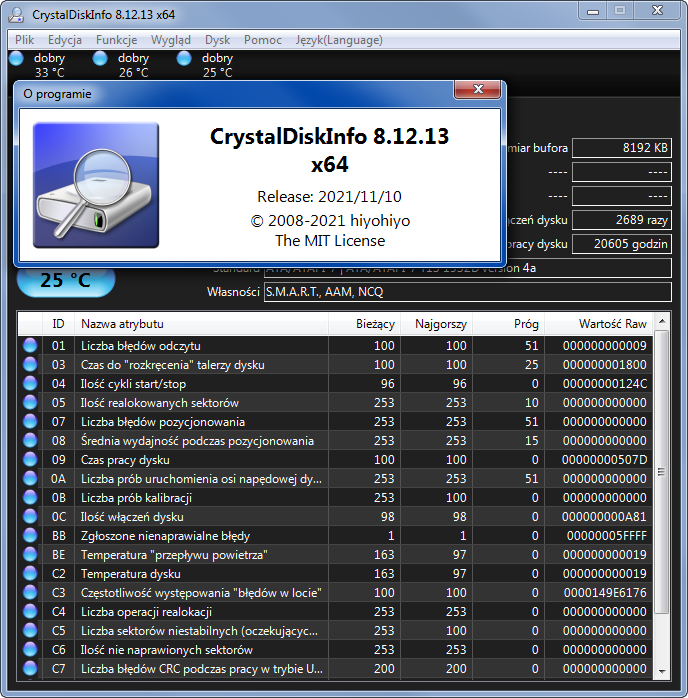Image resolution: width=688 pixels, height=698 pixels.
Task: Click status orb for 08 Średnia wydajność row
Action: pos(30,441)
